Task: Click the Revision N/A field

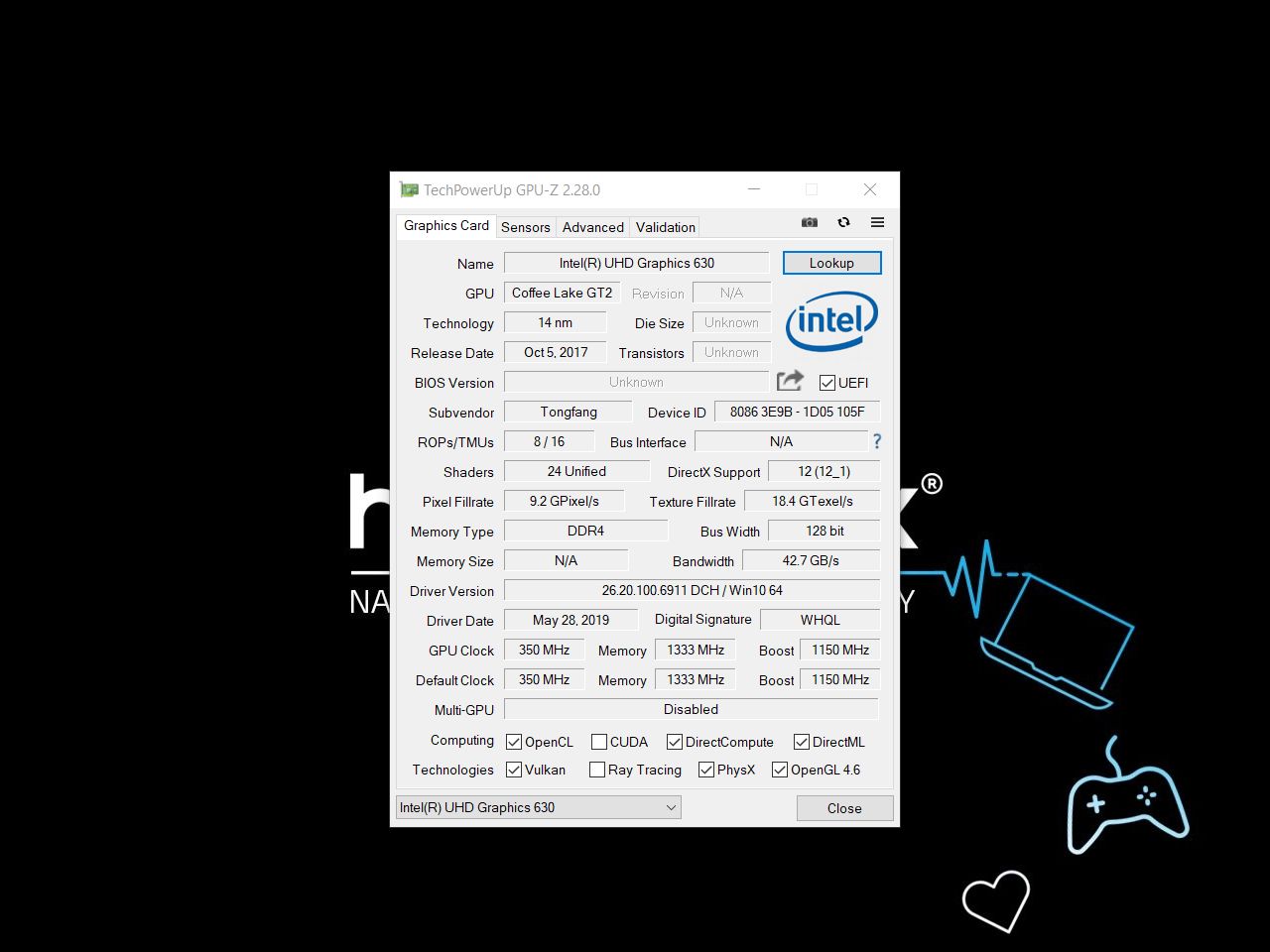Action: (x=731, y=293)
